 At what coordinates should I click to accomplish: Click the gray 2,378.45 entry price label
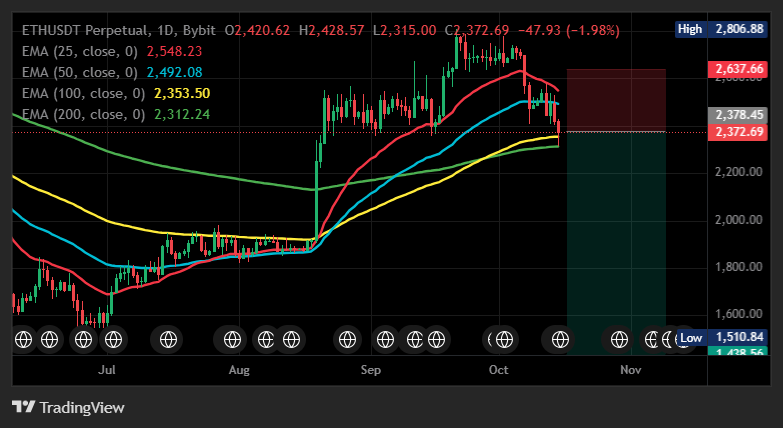click(x=738, y=115)
